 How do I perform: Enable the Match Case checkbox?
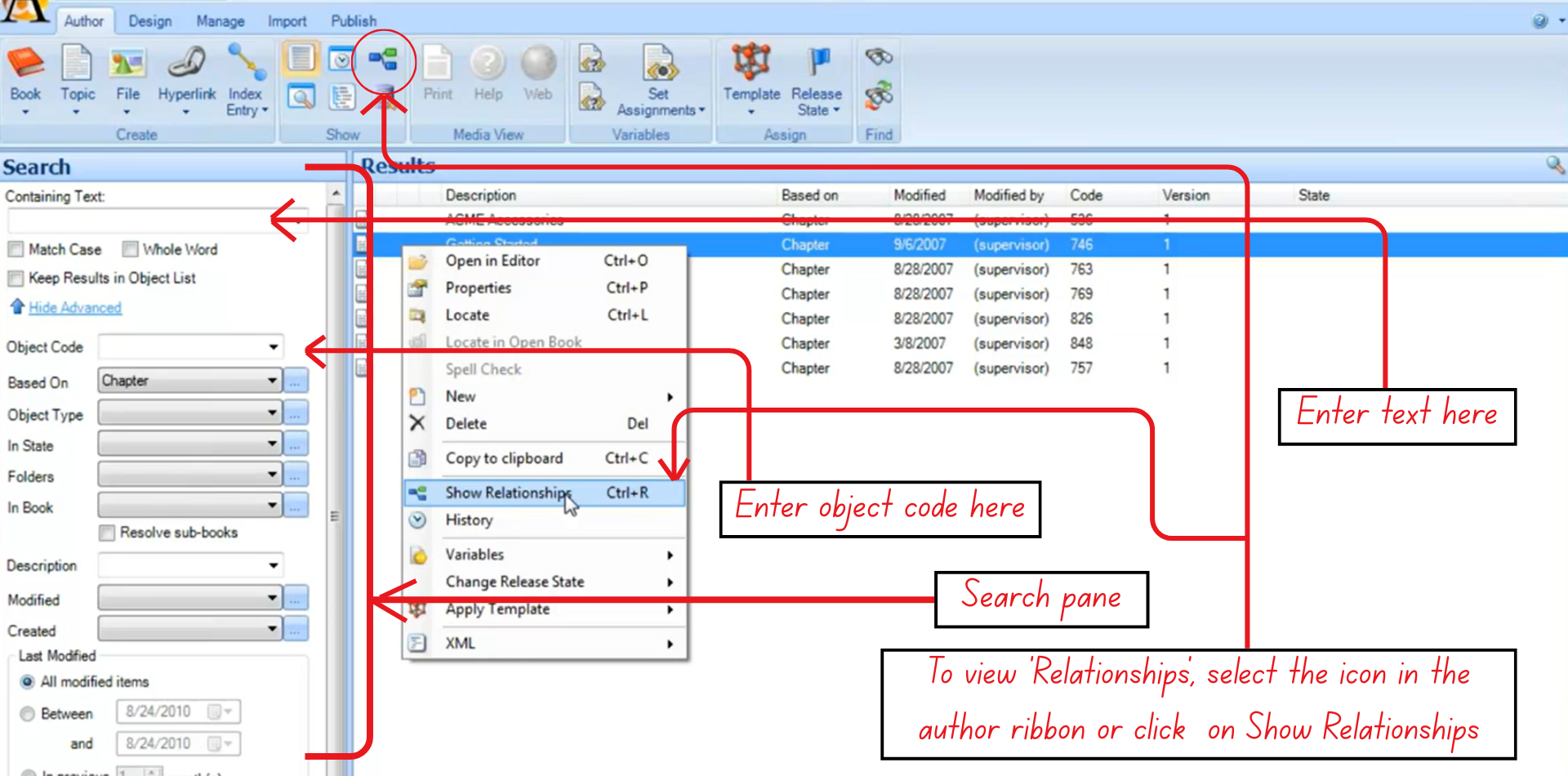(15, 249)
